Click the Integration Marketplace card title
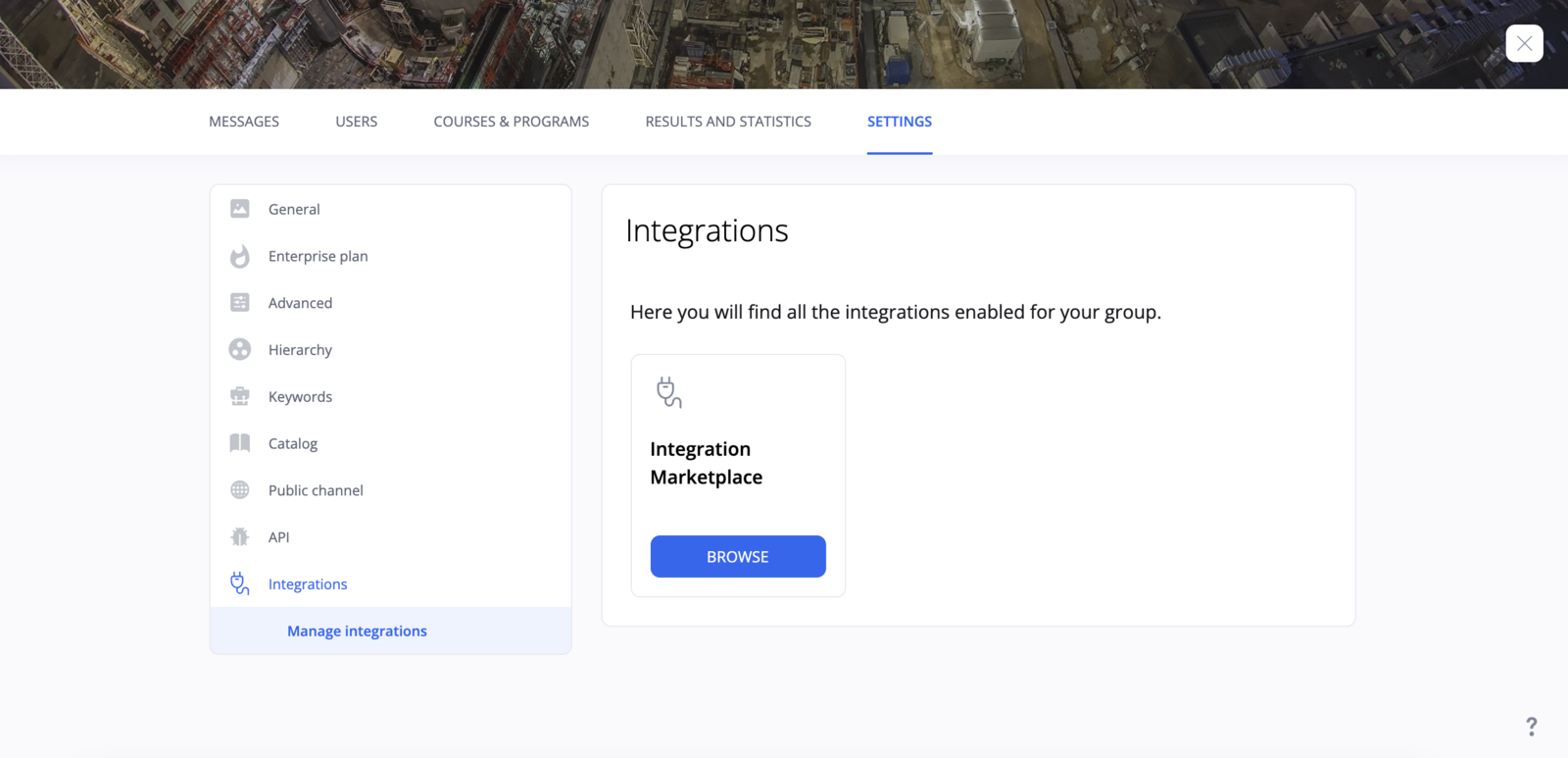The image size is (1568, 758). (x=706, y=463)
